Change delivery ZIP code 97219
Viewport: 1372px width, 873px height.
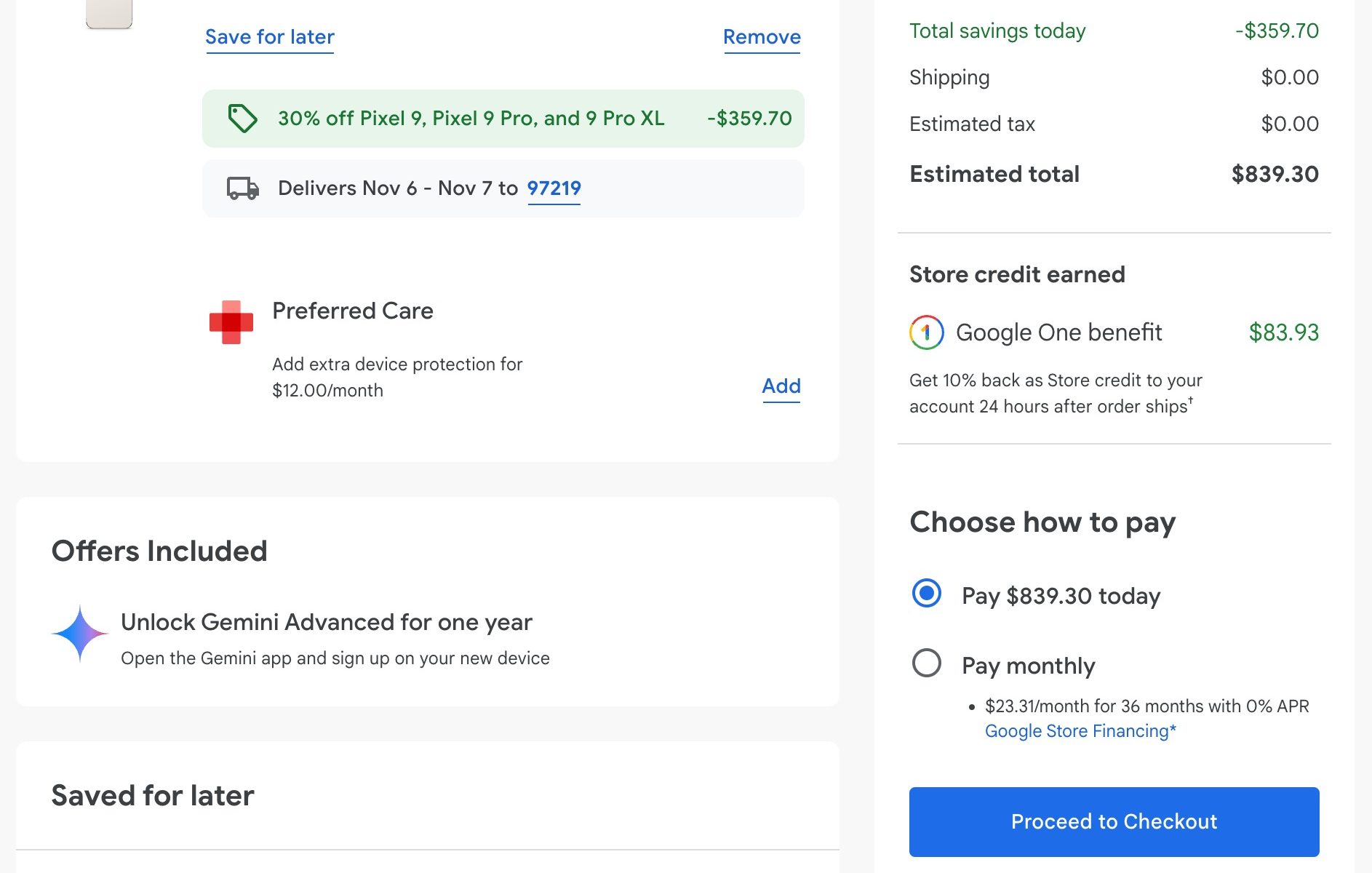554,188
